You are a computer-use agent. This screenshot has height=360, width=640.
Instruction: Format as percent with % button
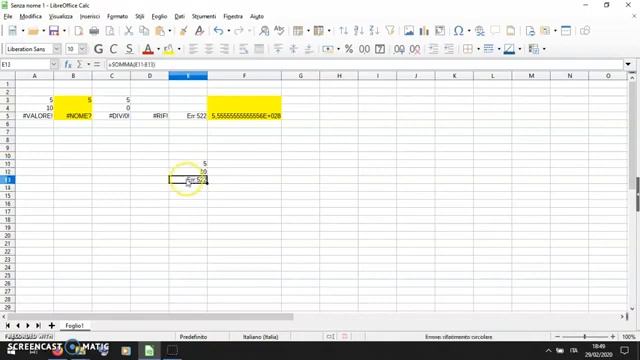point(349,49)
